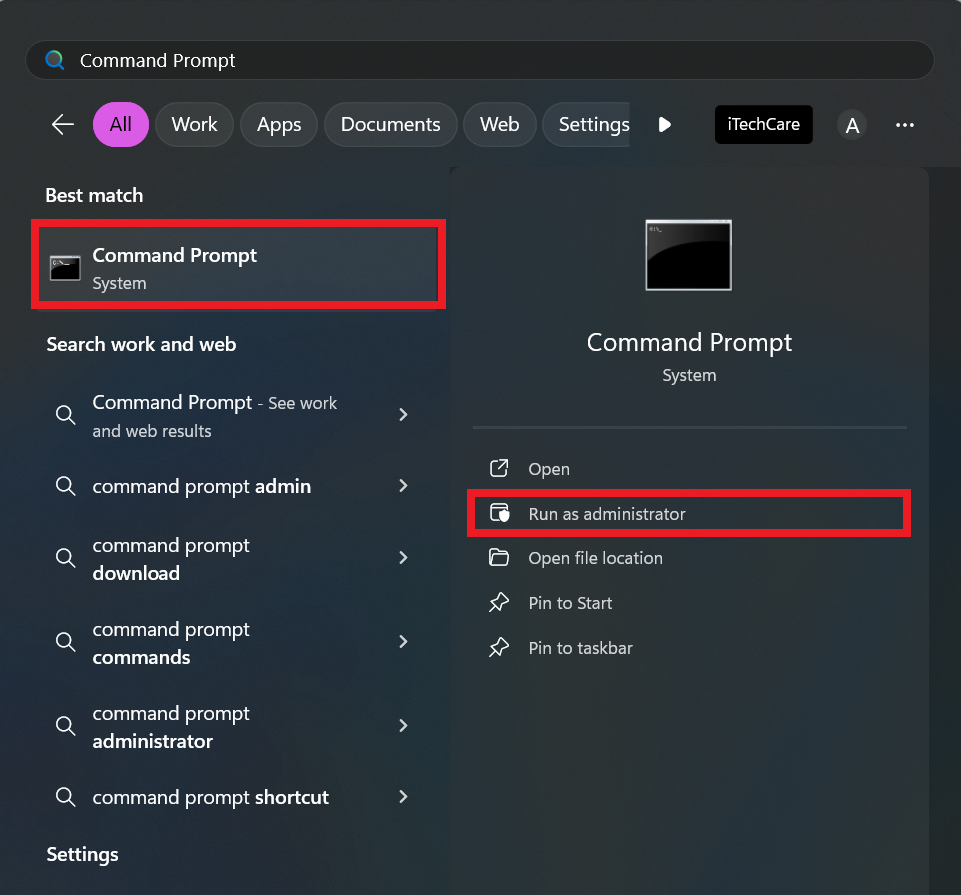Open the account avatar labeled A
This screenshot has width=961, height=895.
(851, 125)
